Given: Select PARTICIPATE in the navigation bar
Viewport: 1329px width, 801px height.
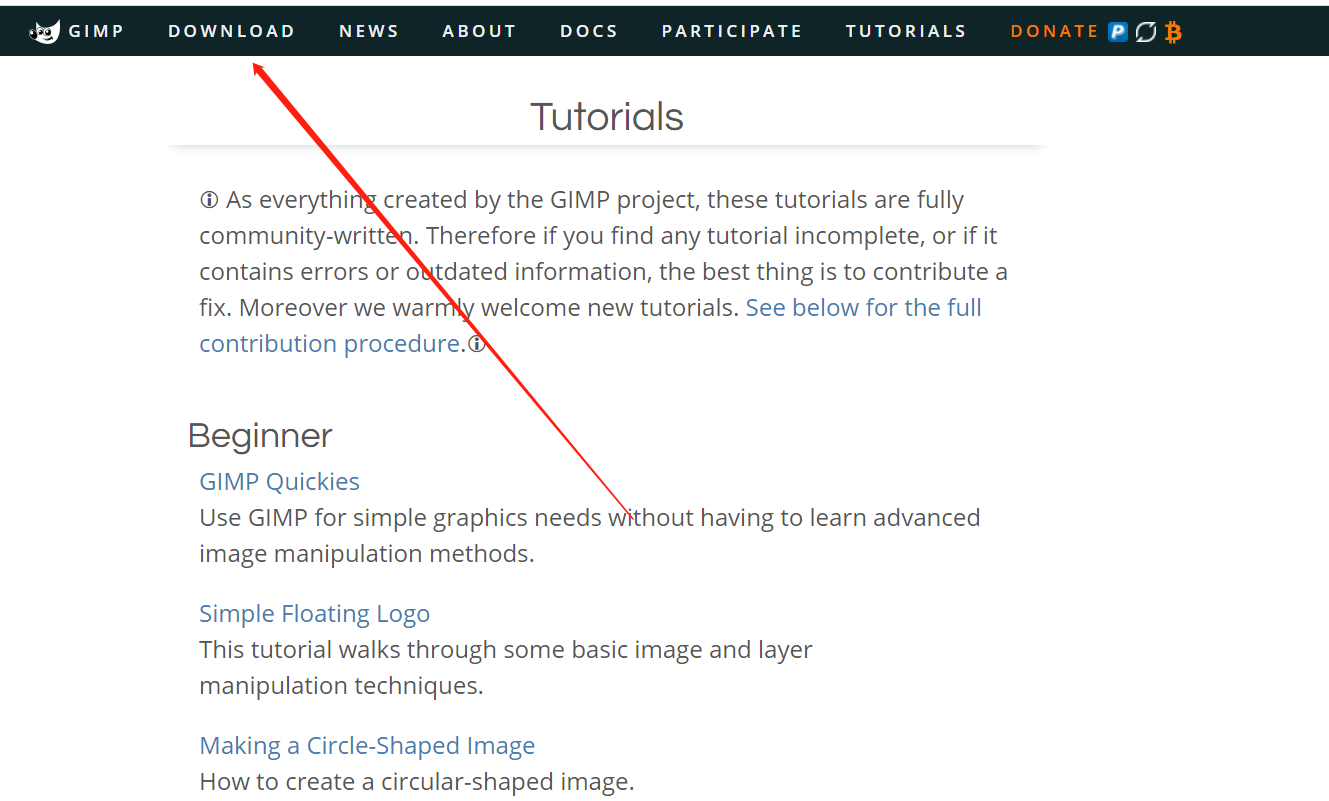Looking at the screenshot, I should (x=732, y=31).
